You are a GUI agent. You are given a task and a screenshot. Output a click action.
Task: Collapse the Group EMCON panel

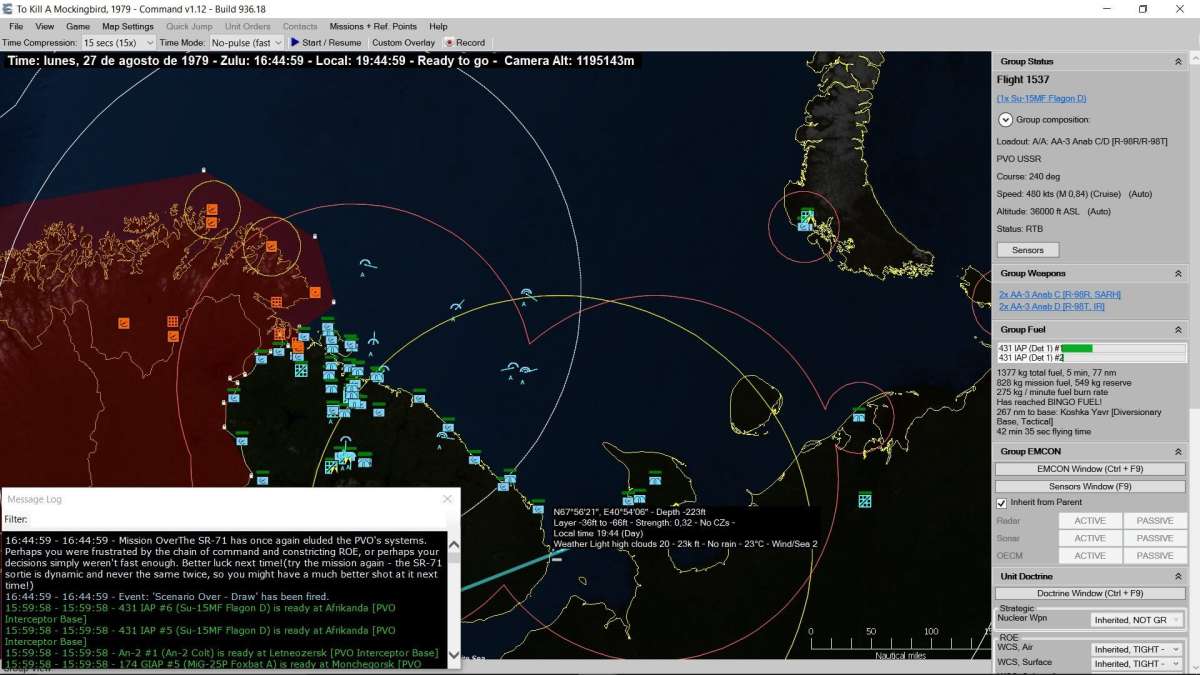(1177, 451)
